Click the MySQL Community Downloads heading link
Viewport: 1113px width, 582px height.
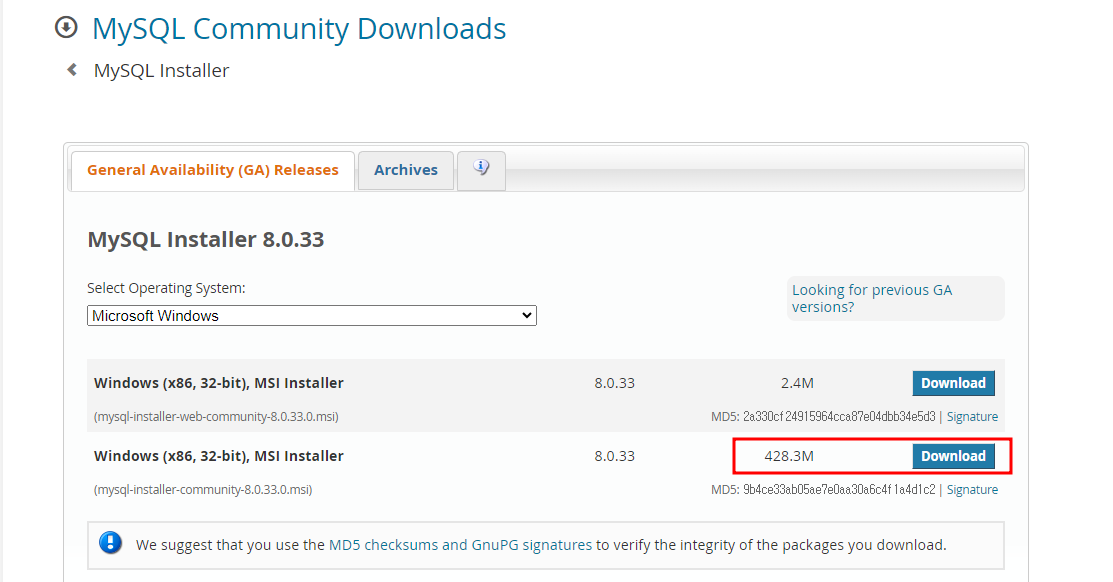(299, 29)
